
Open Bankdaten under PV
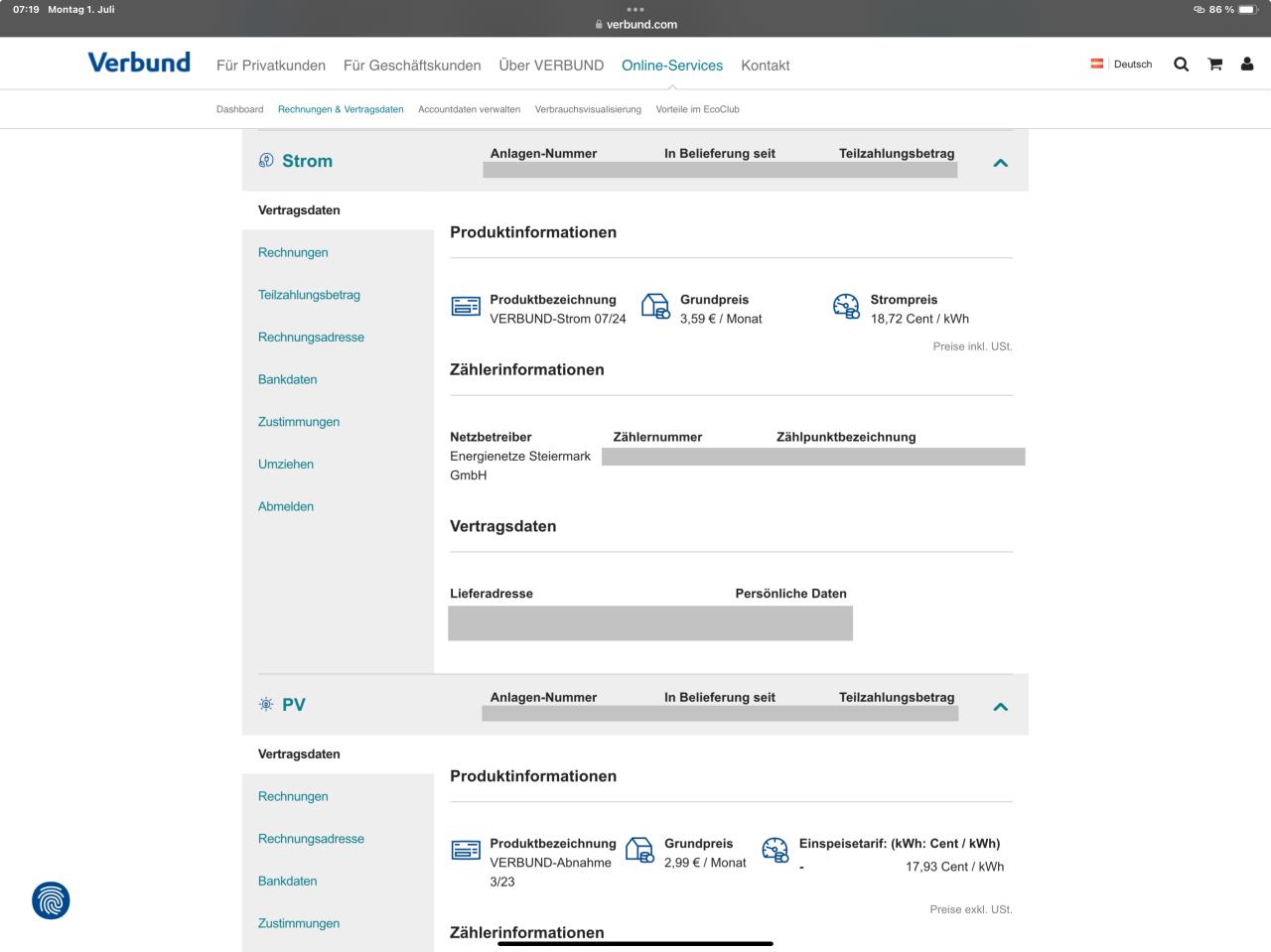click(x=288, y=882)
